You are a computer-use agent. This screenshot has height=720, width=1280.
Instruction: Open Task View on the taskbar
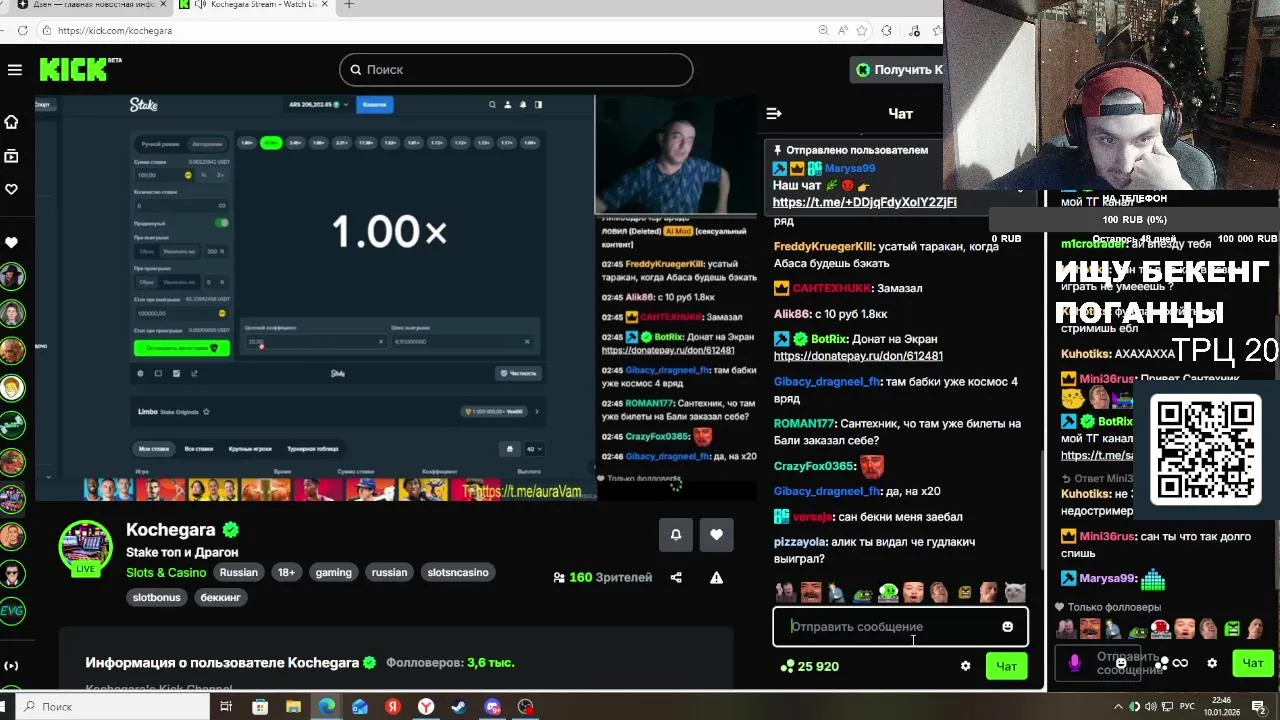[226, 707]
